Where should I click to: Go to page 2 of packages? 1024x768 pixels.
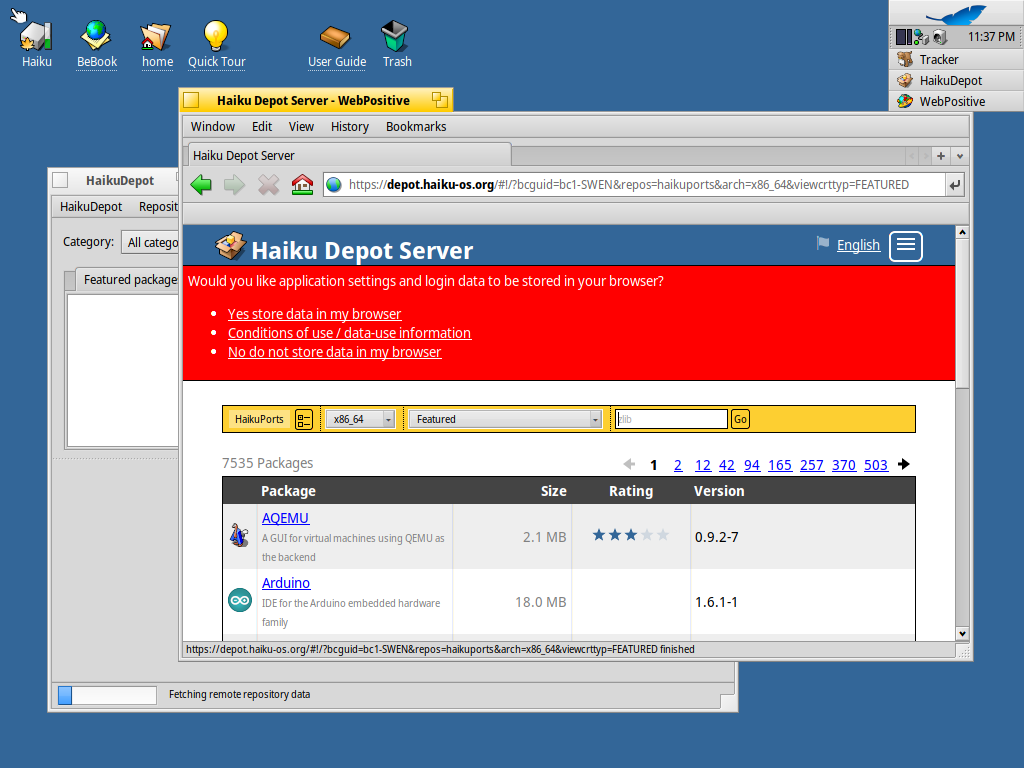[x=678, y=465]
